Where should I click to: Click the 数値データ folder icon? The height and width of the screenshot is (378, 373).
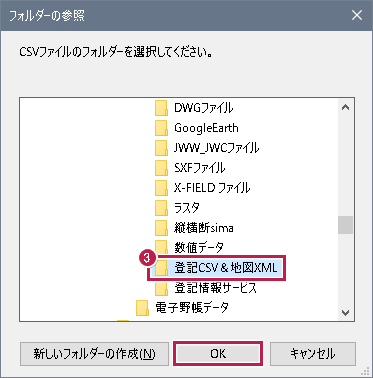point(161,247)
